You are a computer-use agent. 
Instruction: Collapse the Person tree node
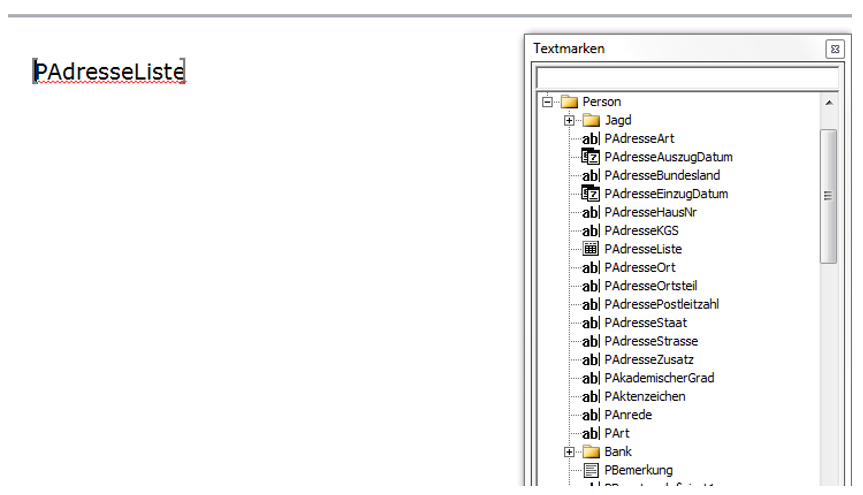pos(547,102)
